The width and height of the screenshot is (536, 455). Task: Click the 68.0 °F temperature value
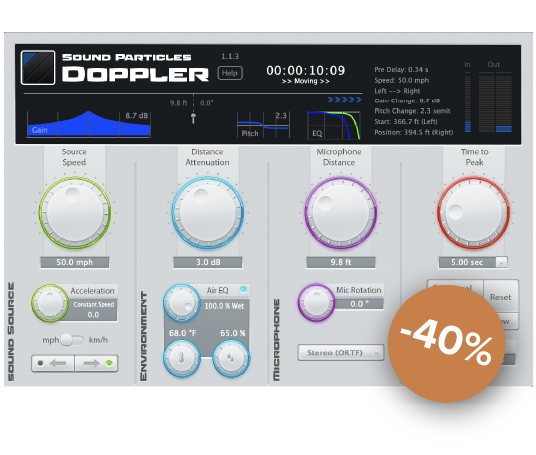[x=183, y=333]
